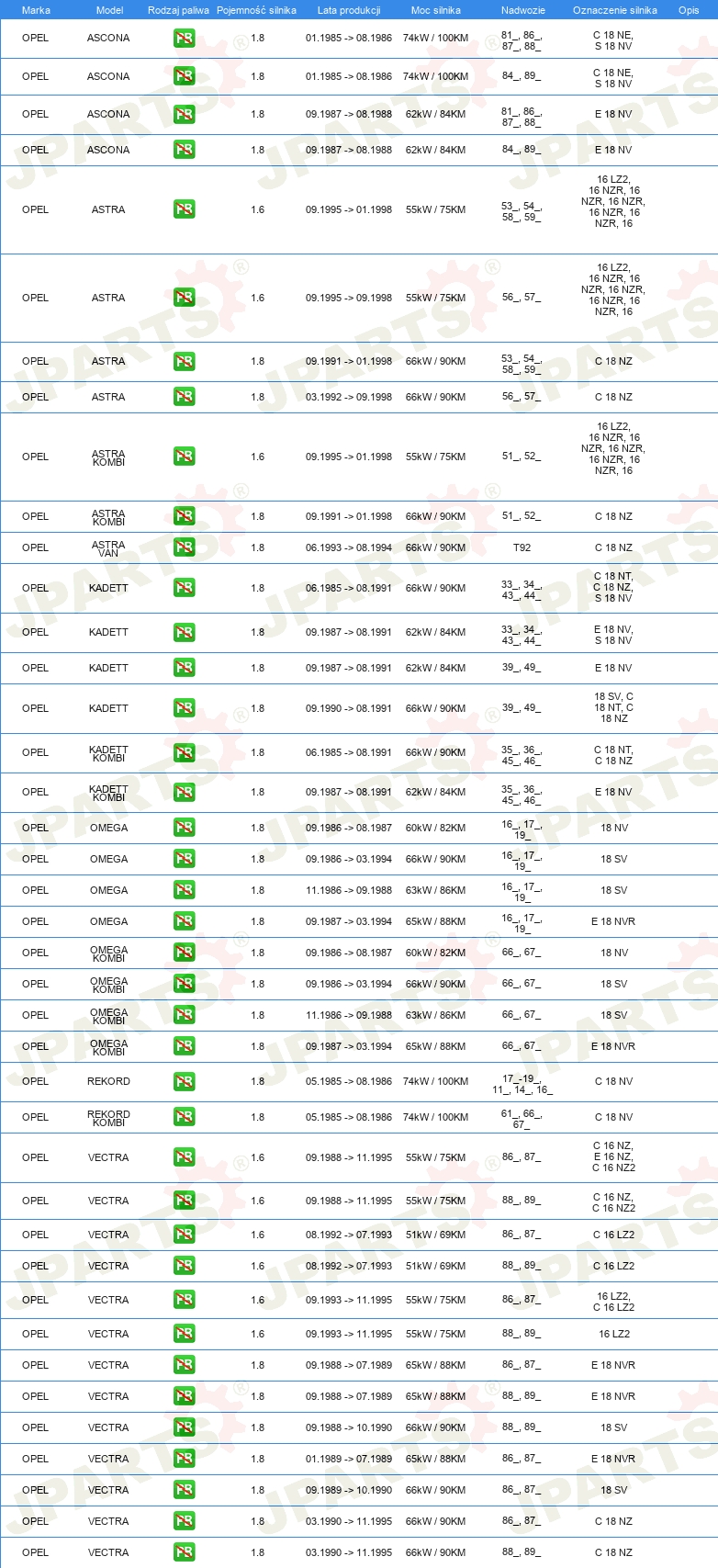This screenshot has width=718, height=1568.
Task: Click the Model column header
Action: click(x=109, y=10)
